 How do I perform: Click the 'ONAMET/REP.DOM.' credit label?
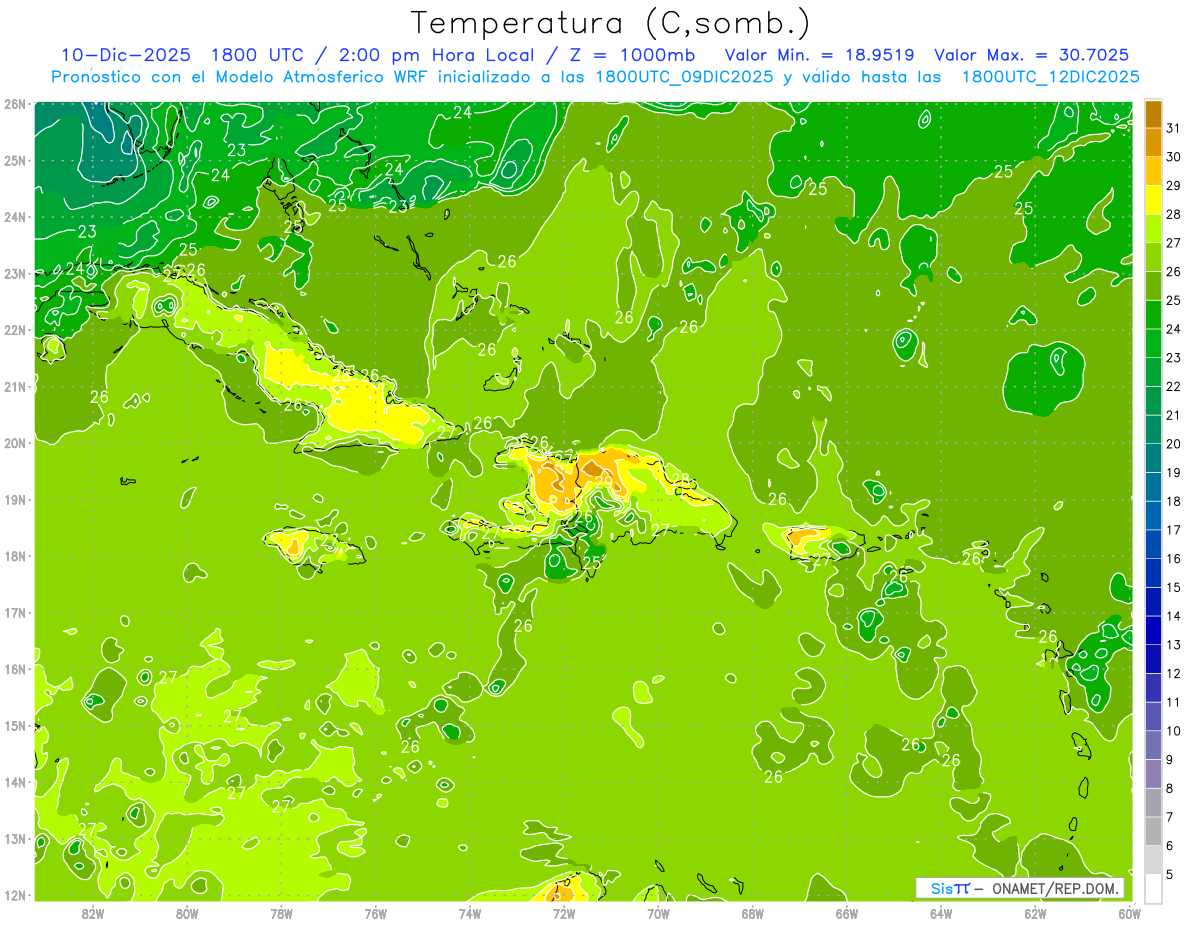click(1056, 888)
